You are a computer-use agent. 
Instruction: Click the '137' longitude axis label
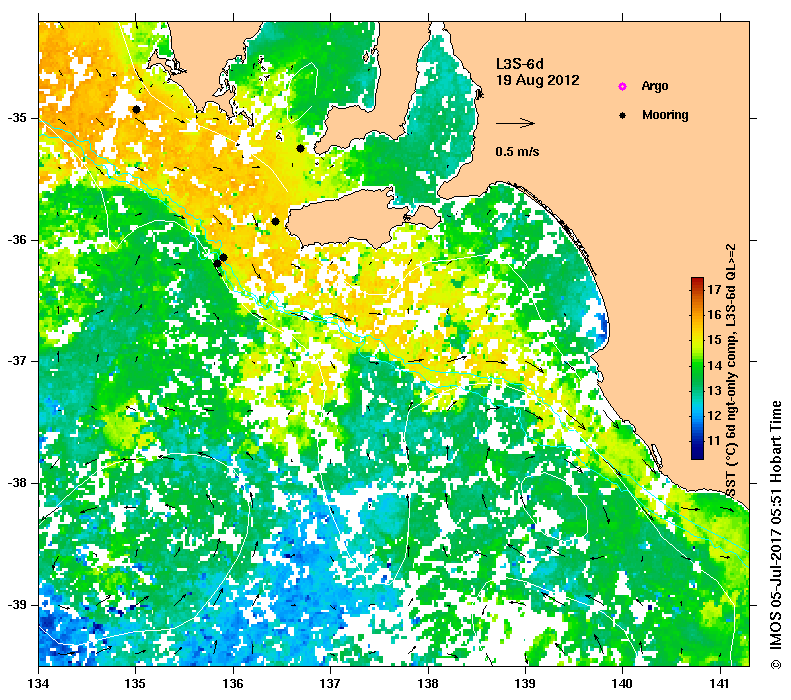(330, 684)
